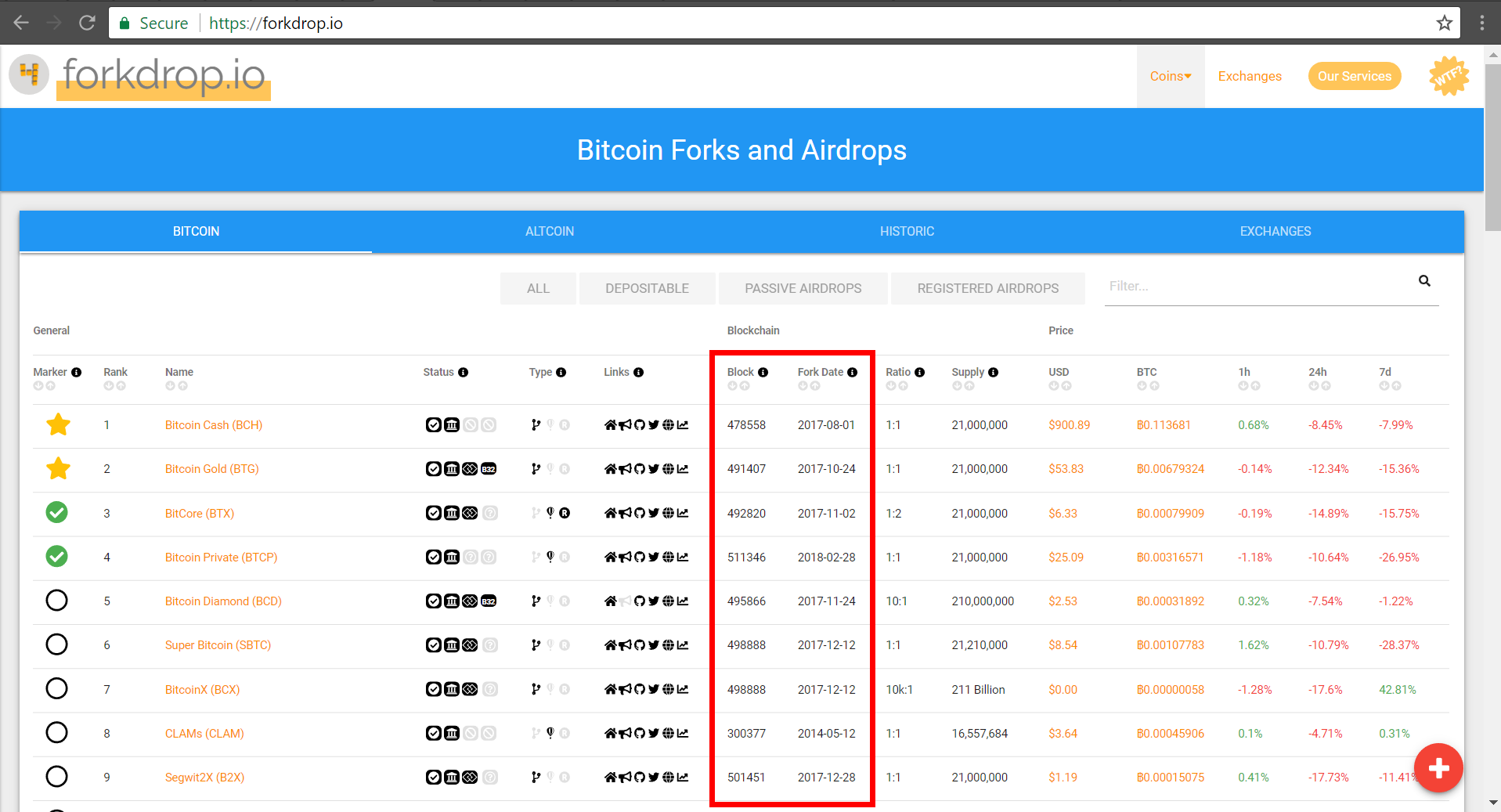Toggle the empty marker for BitcoinX

(56, 688)
